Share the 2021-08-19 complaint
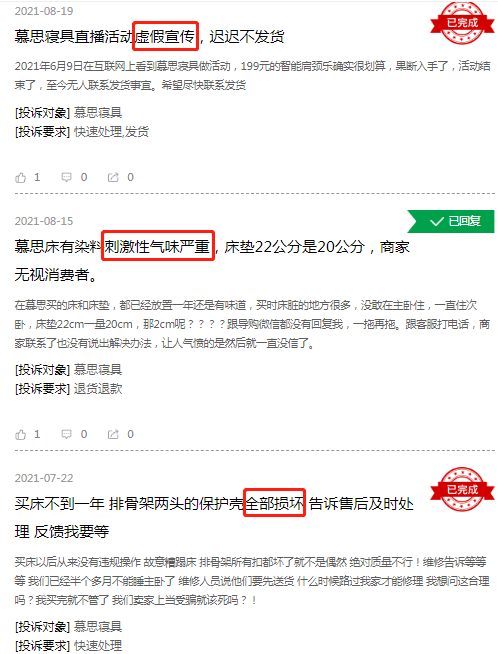This screenshot has height=654, width=498. click(113, 177)
